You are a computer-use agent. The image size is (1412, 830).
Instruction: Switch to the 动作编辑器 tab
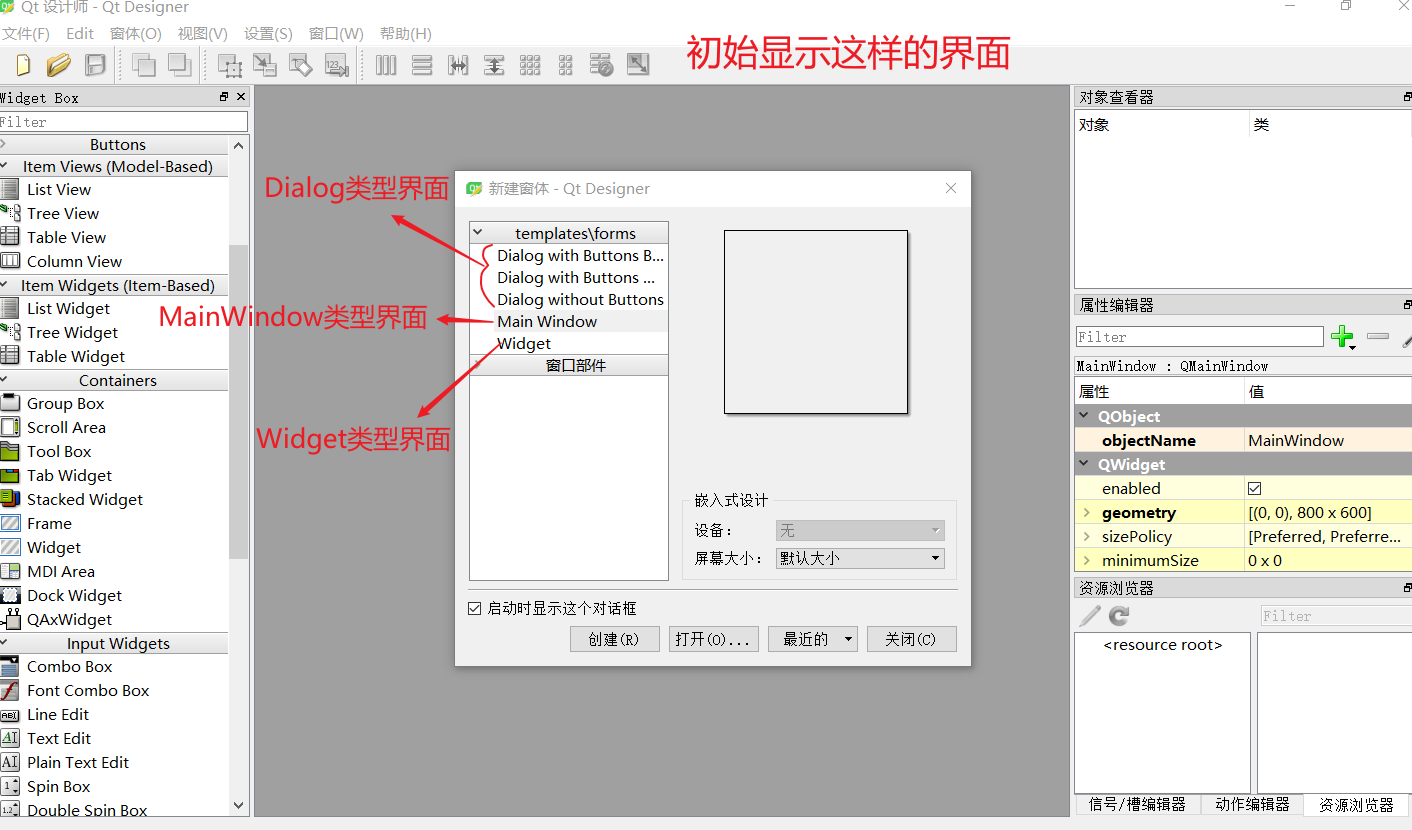click(x=1251, y=804)
